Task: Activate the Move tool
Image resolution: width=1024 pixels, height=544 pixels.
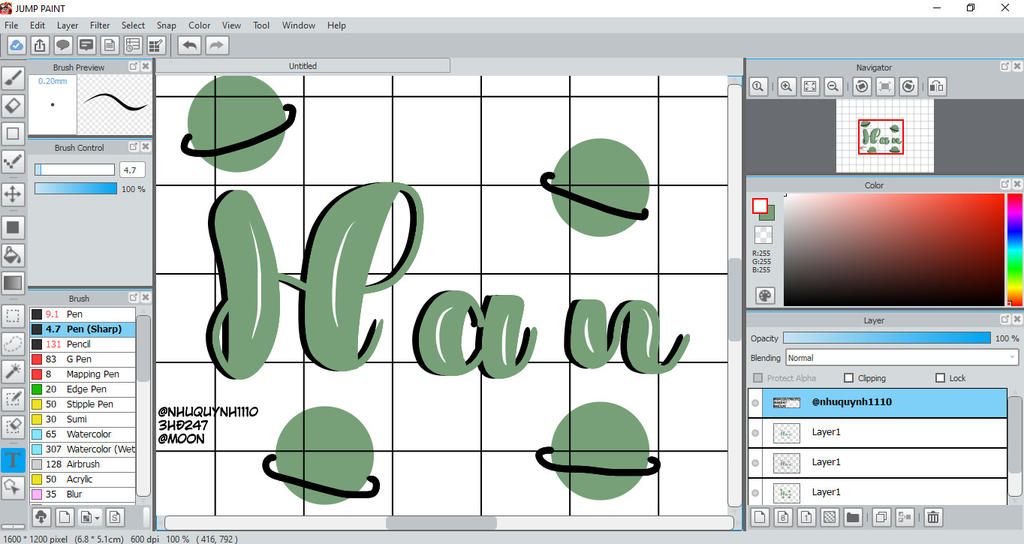Action: click(x=12, y=194)
